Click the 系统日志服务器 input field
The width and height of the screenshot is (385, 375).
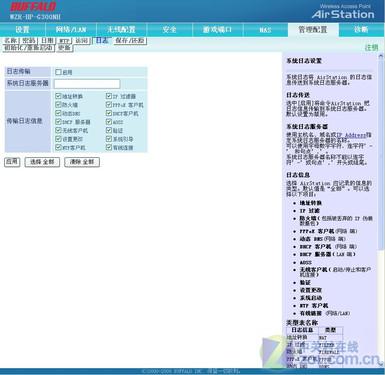87,84
